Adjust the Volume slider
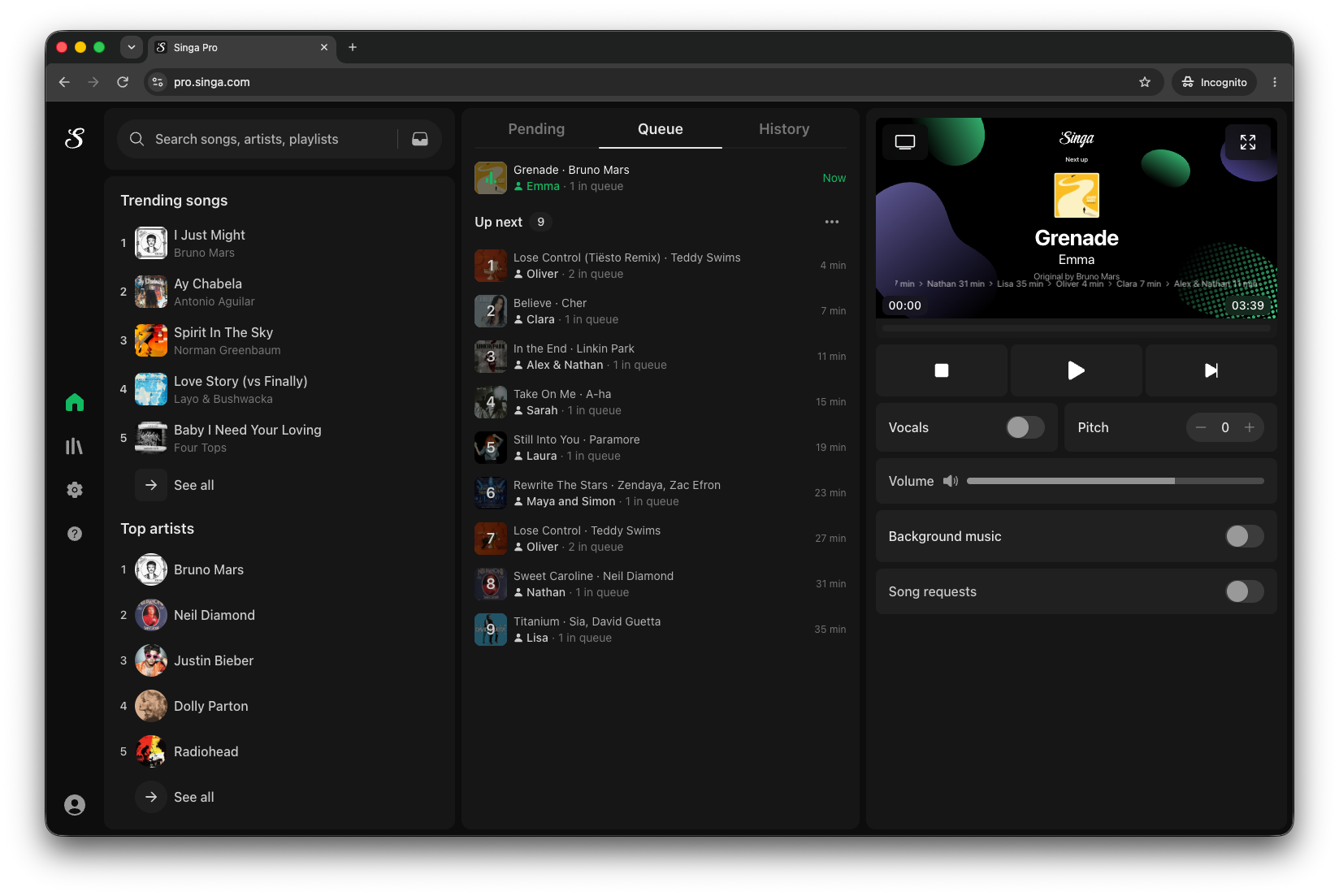 1115,481
